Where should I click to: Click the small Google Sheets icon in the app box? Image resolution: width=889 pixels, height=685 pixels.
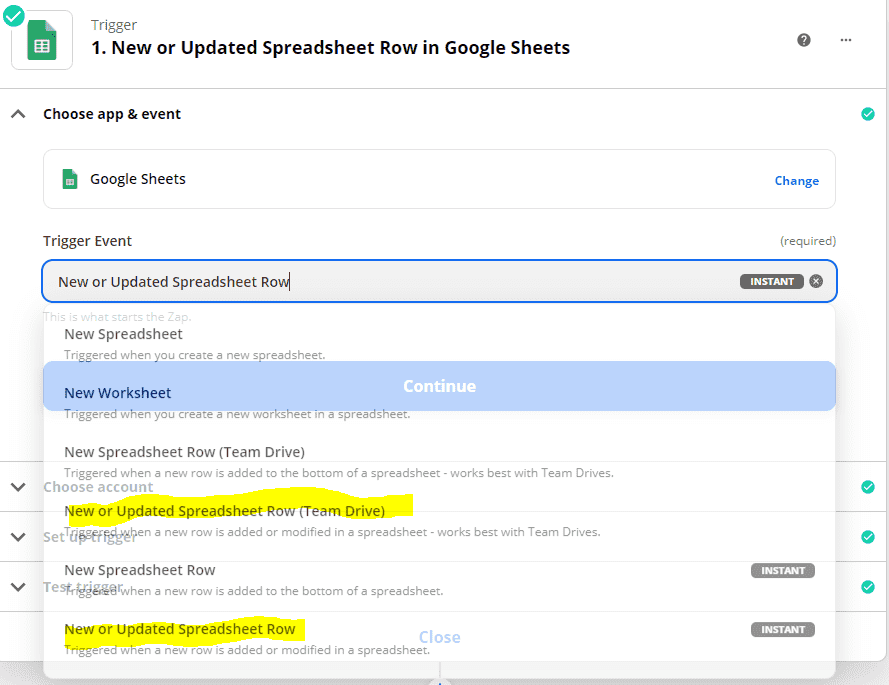(70, 179)
